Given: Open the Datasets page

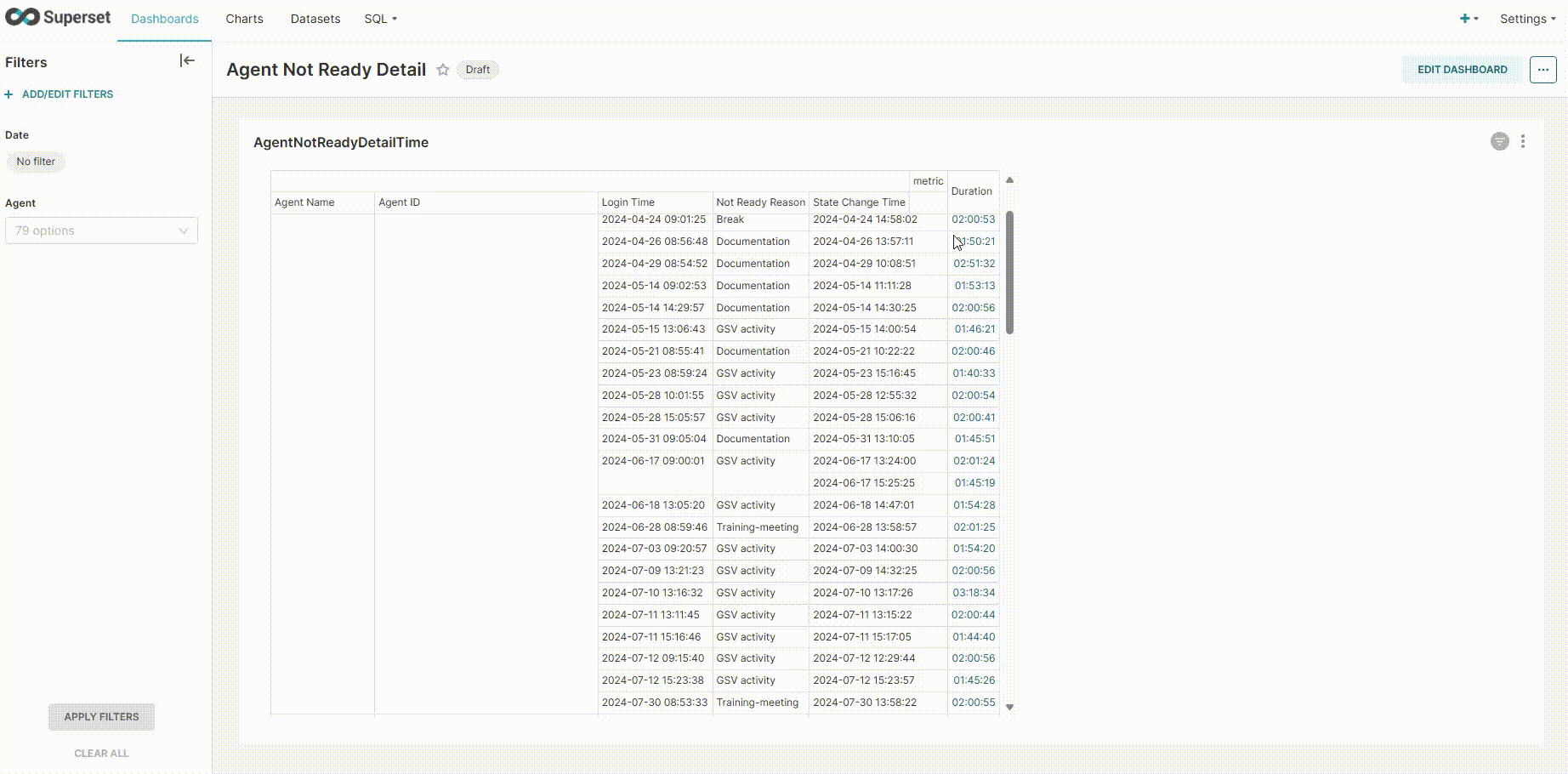Looking at the screenshot, I should [x=315, y=19].
